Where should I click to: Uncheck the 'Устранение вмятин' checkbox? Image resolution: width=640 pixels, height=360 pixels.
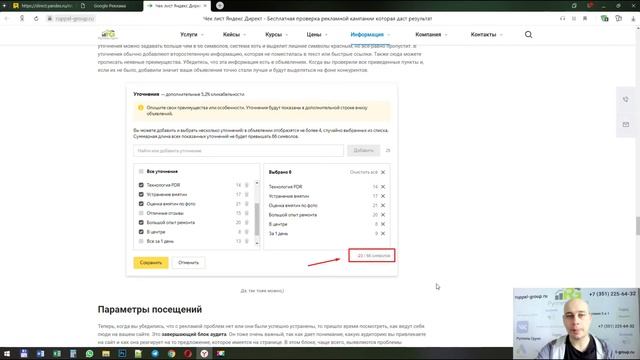click(141, 194)
